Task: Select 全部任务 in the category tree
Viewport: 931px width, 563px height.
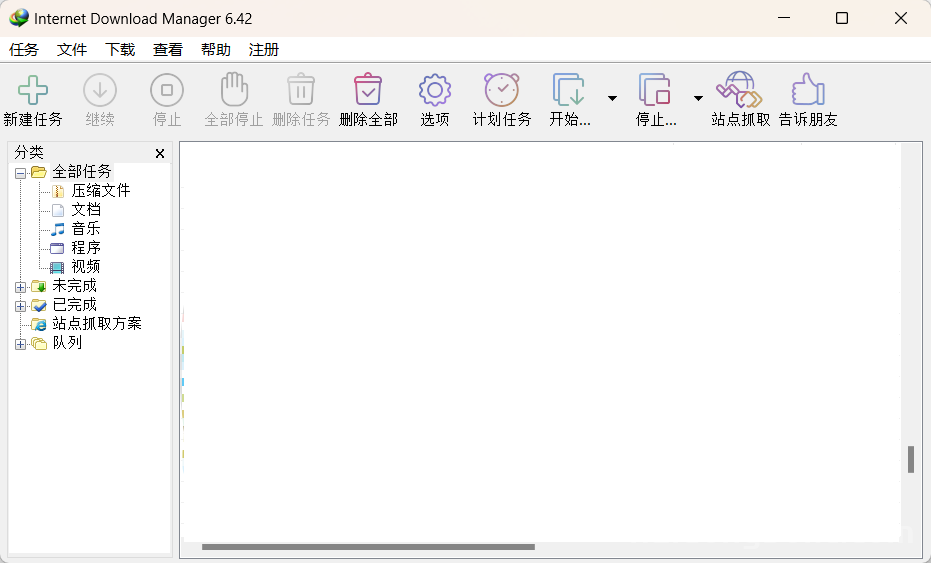Action: 82,172
